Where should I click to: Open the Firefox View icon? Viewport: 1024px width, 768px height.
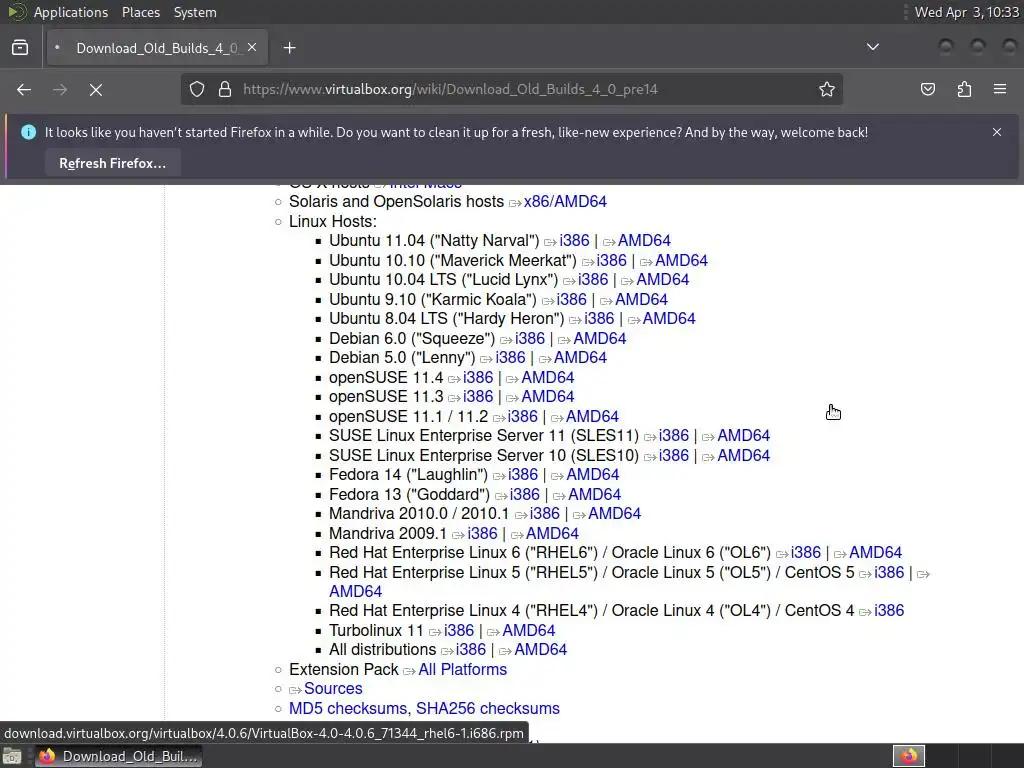pos(20,48)
